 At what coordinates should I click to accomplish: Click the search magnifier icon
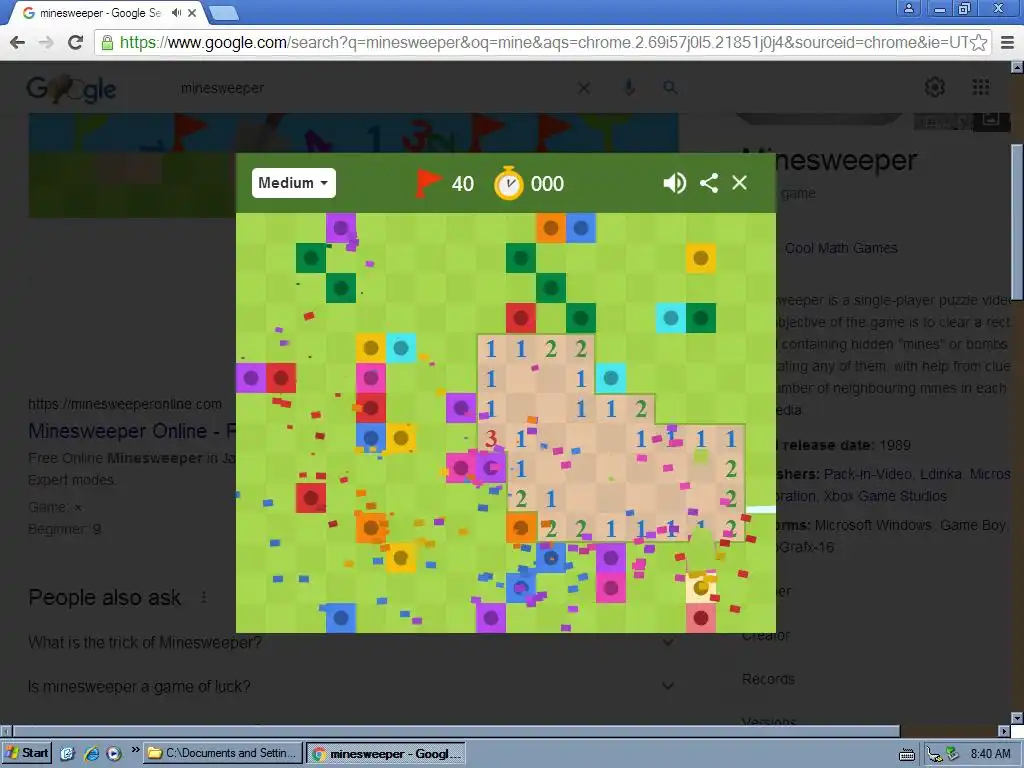pyautogui.click(x=670, y=88)
